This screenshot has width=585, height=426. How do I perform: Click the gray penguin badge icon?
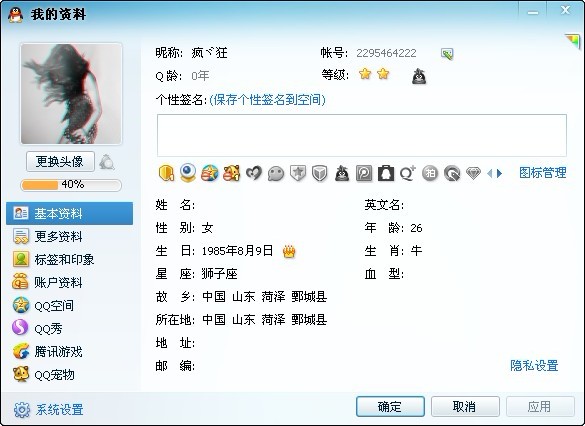pyautogui.click(x=342, y=173)
